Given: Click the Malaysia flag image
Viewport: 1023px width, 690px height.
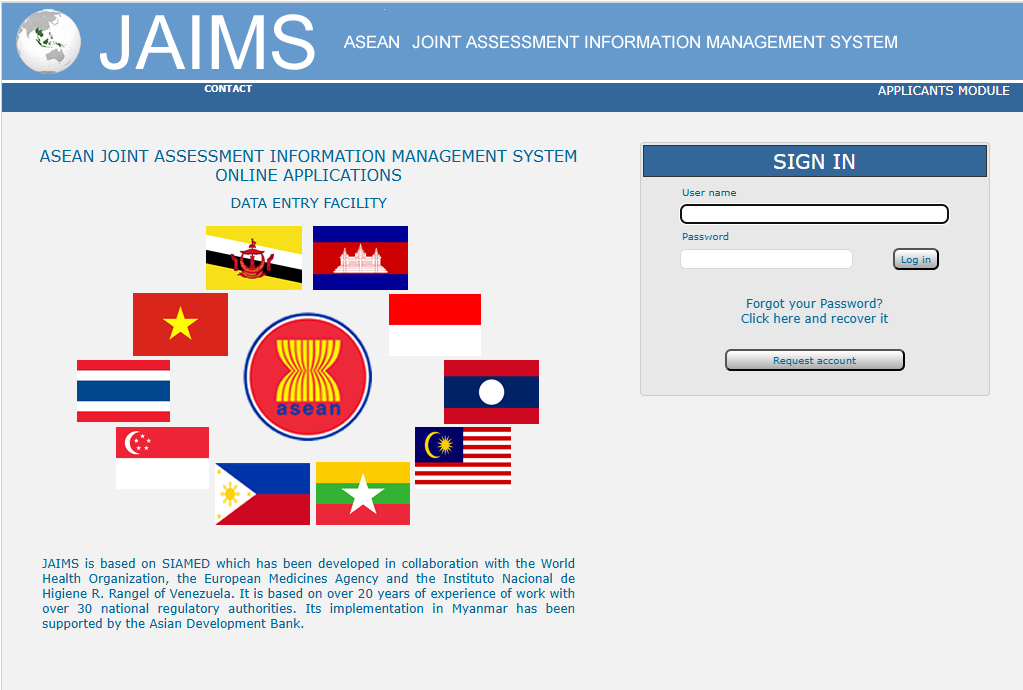Looking at the screenshot, I should (x=463, y=457).
